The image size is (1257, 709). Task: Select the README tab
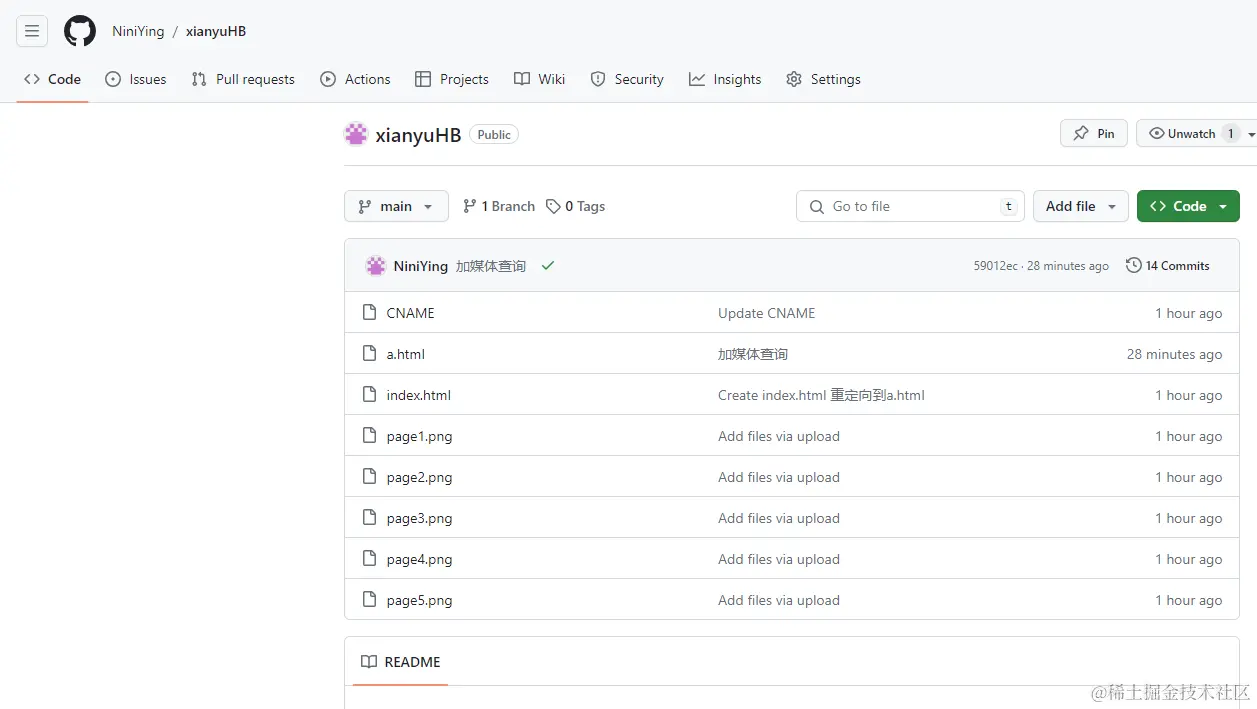click(400, 662)
